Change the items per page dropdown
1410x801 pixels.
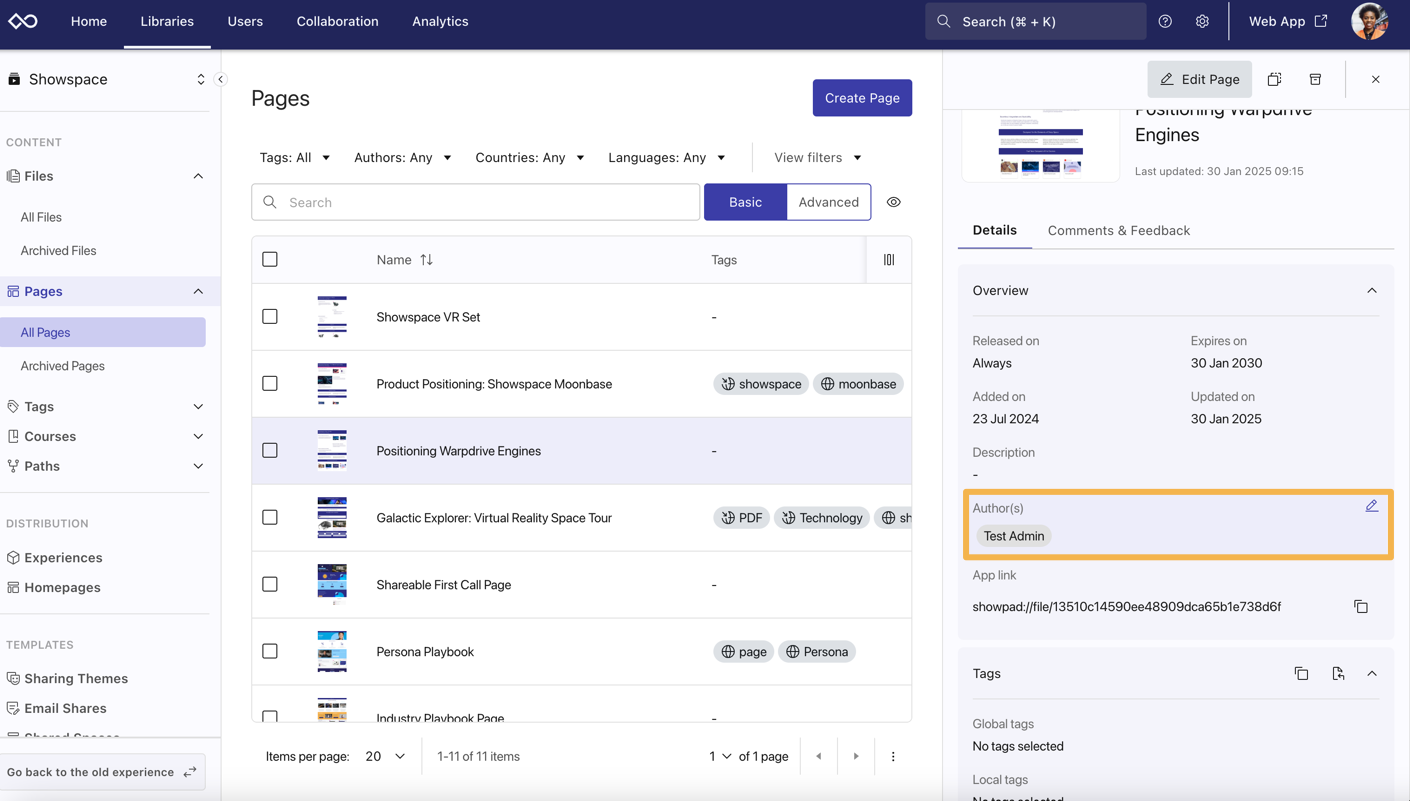click(385, 757)
